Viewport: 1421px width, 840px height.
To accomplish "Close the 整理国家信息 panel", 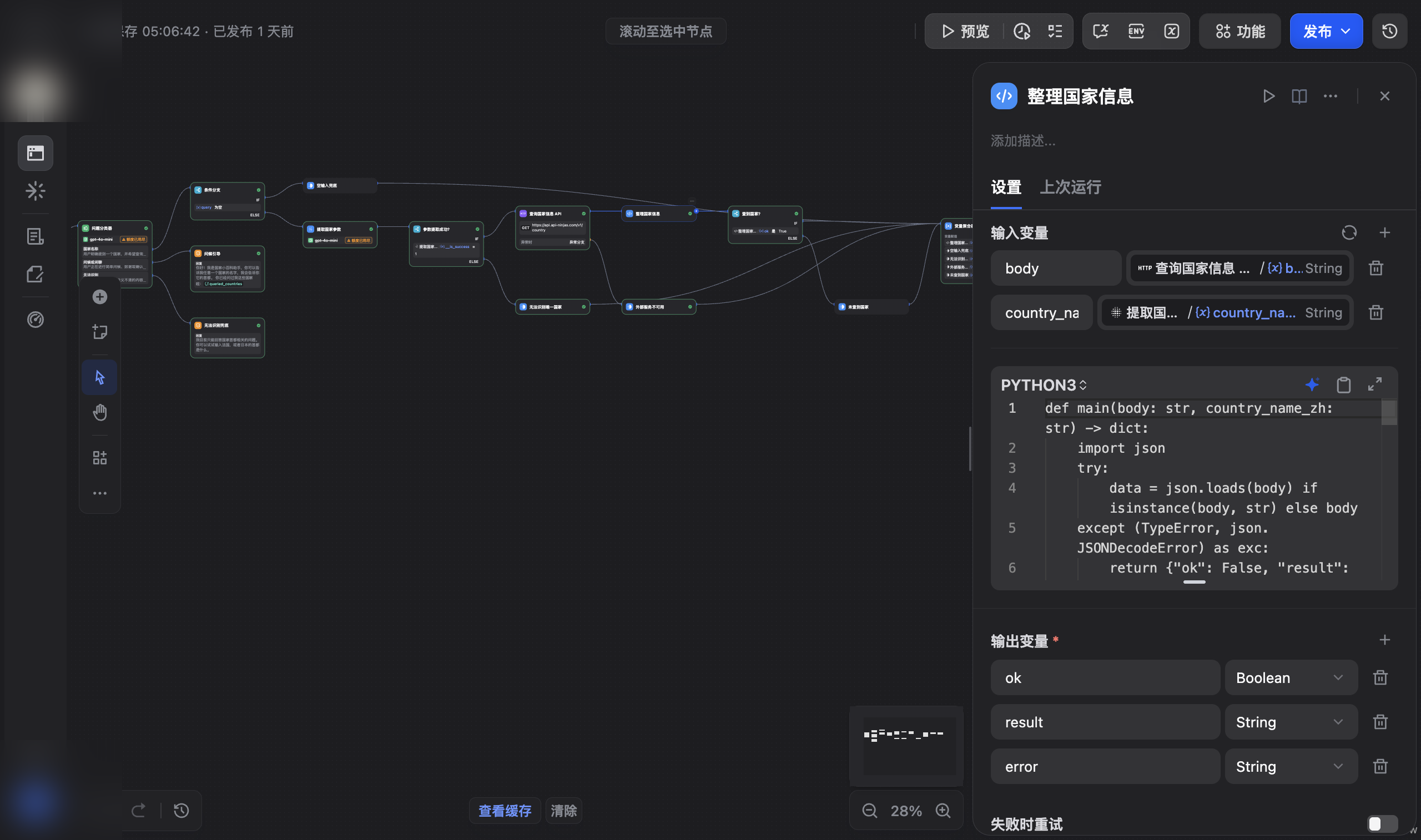I will pos(1385,96).
